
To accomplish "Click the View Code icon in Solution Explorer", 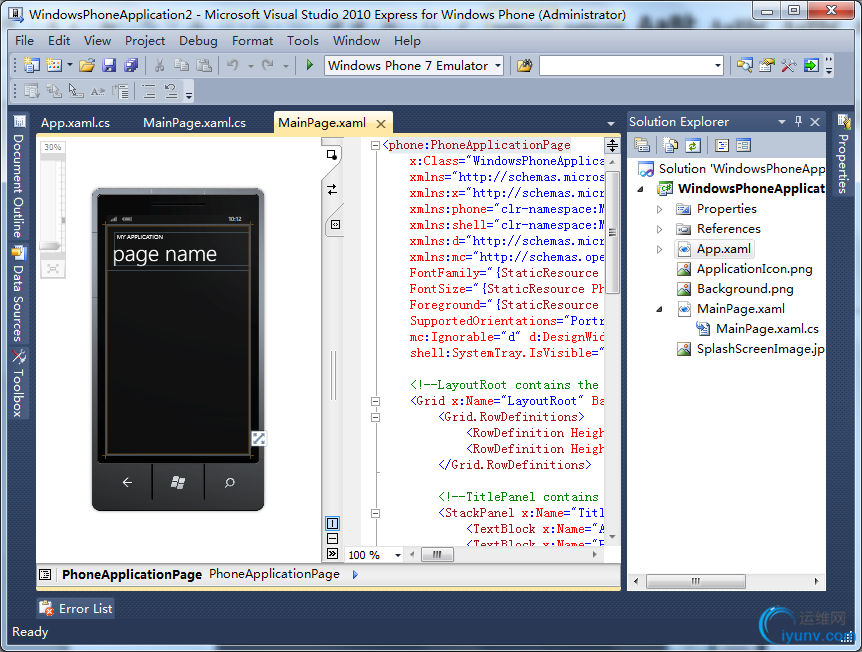I will 722,145.
